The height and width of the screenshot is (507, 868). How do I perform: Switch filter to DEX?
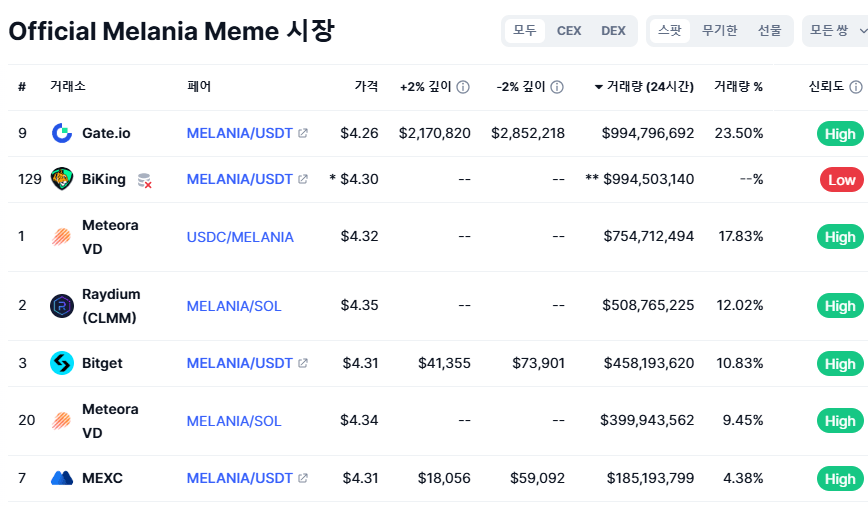click(613, 30)
